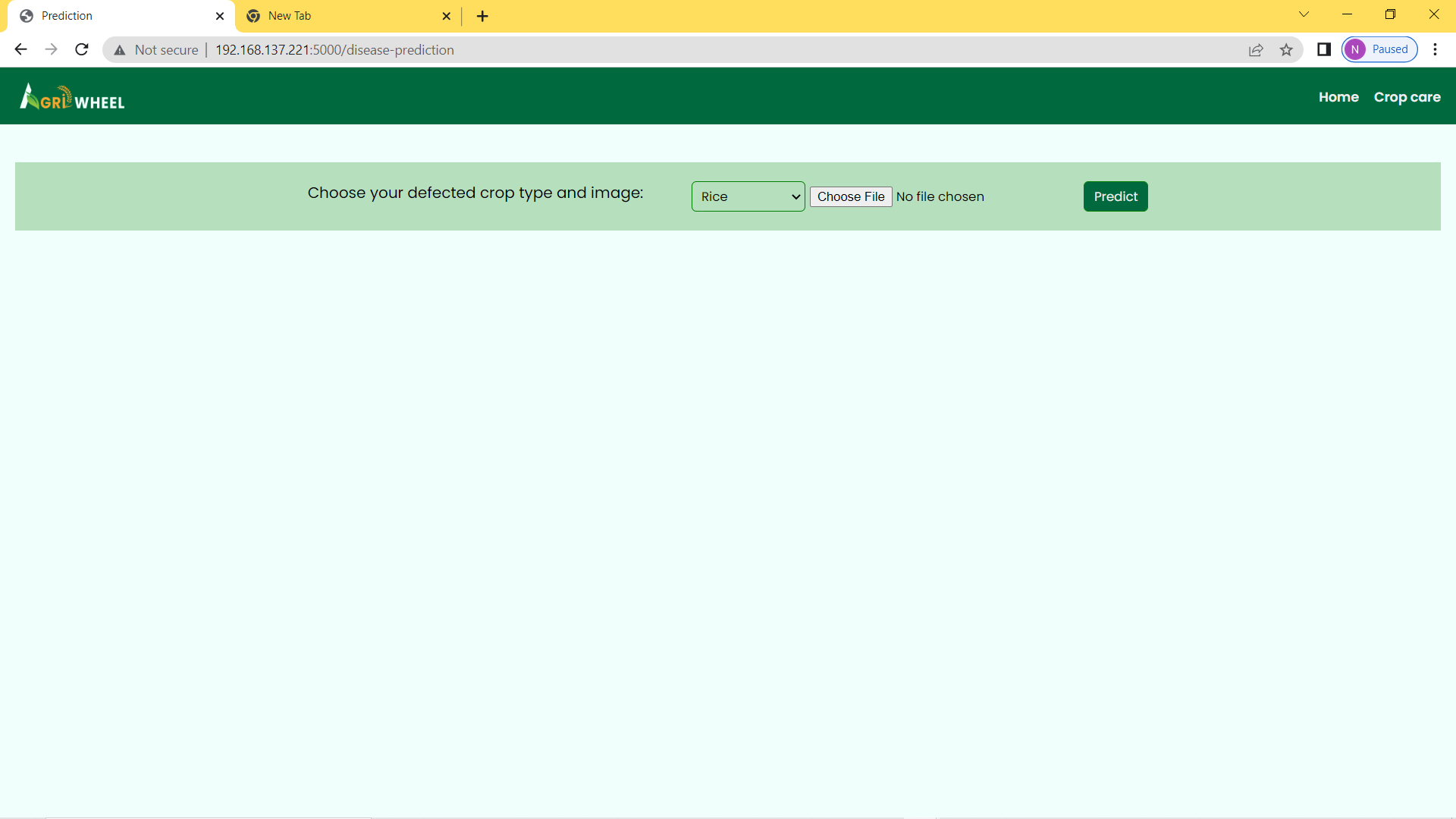
Task: Open Chrome three-dot menu
Action: (x=1435, y=49)
